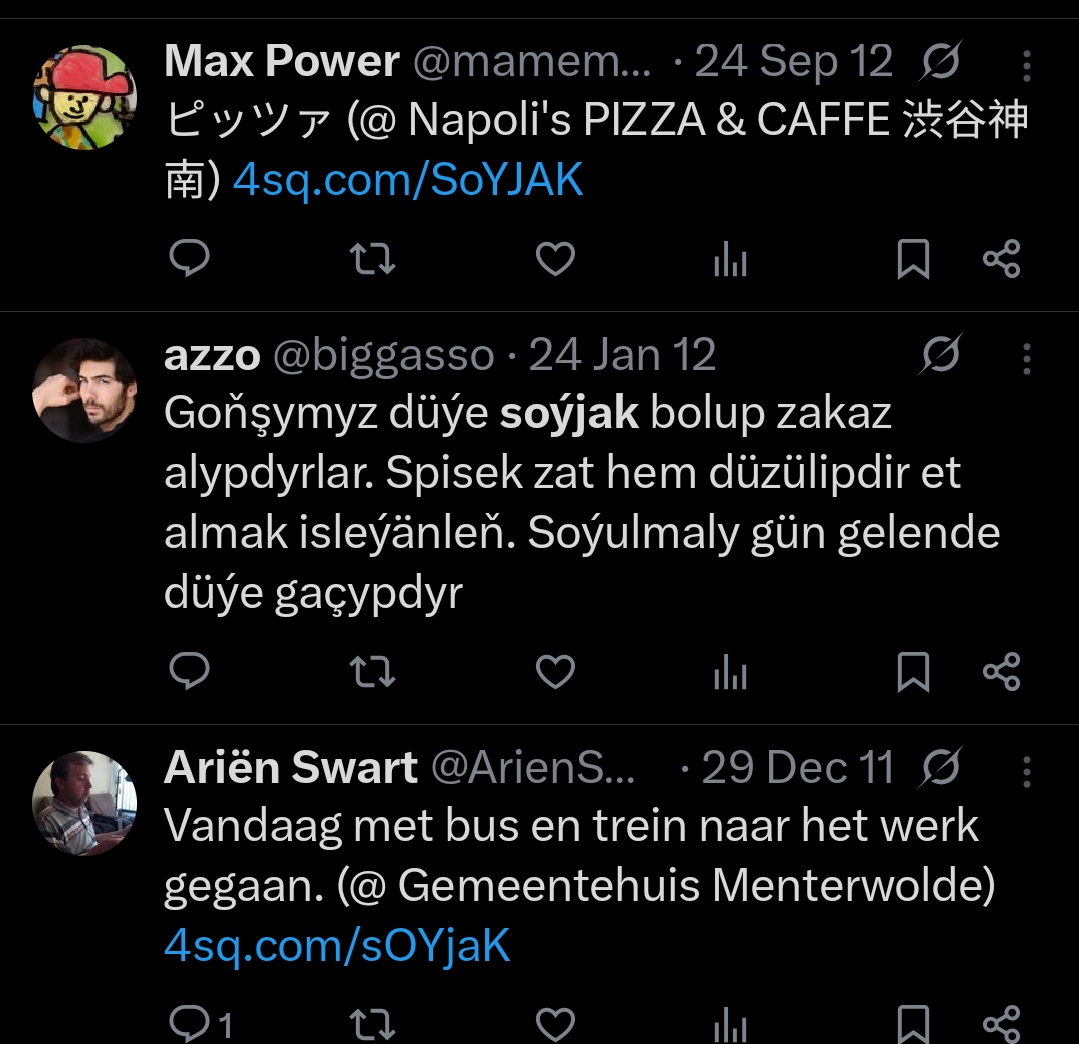Bookmark Max Power's tweet
Viewport: 1079px width, 1044px height.
click(913, 259)
